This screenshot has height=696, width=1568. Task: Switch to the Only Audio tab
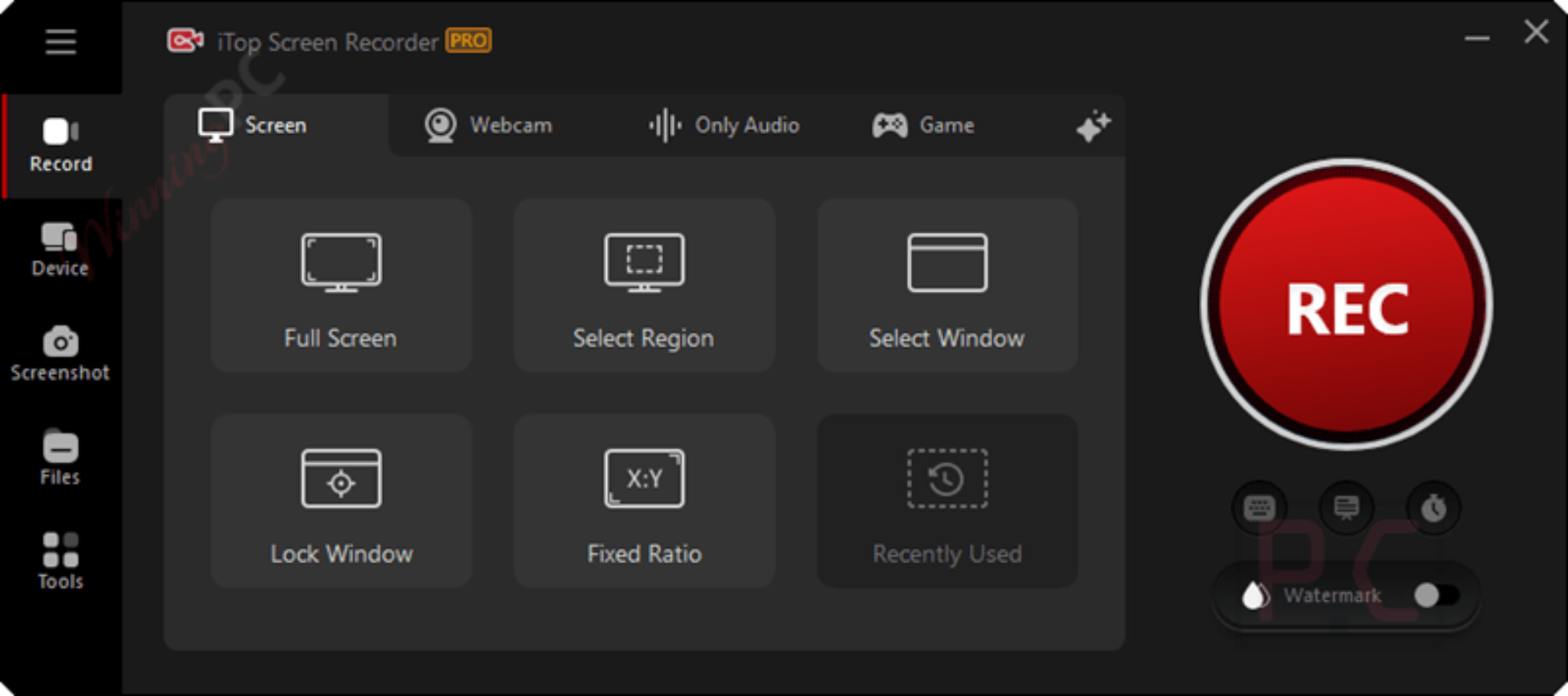(724, 126)
